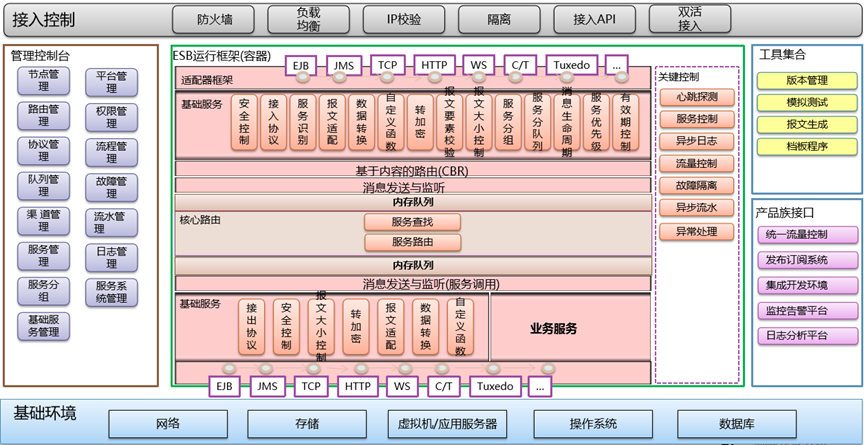Select the 操作系统 box

coord(593,424)
